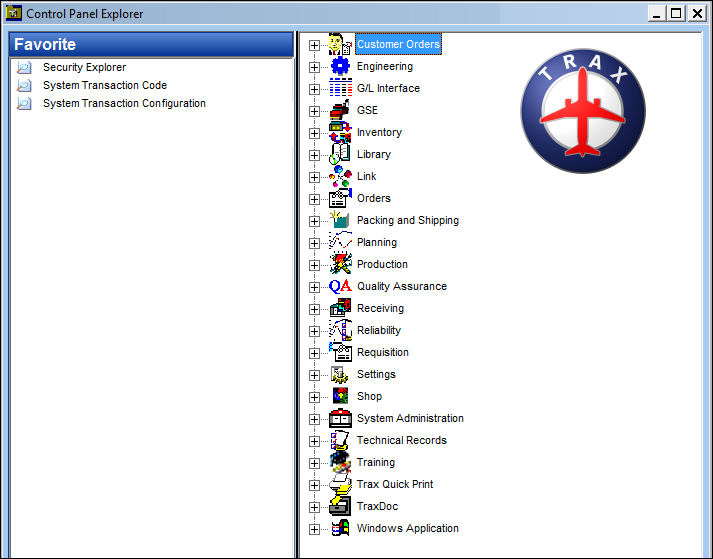Select the Quality Assurance label
The height and width of the screenshot is (559, 713).
coord(402,286)
